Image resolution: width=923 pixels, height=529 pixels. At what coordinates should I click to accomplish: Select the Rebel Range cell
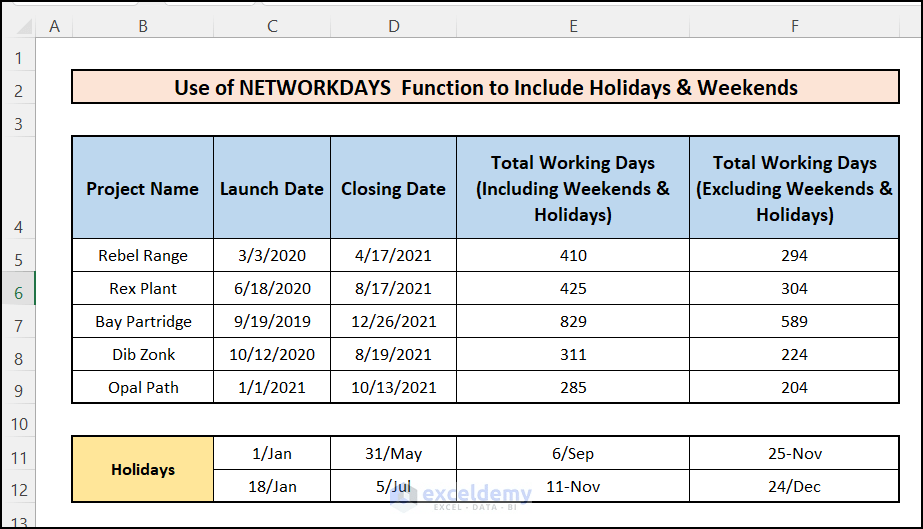143,255
